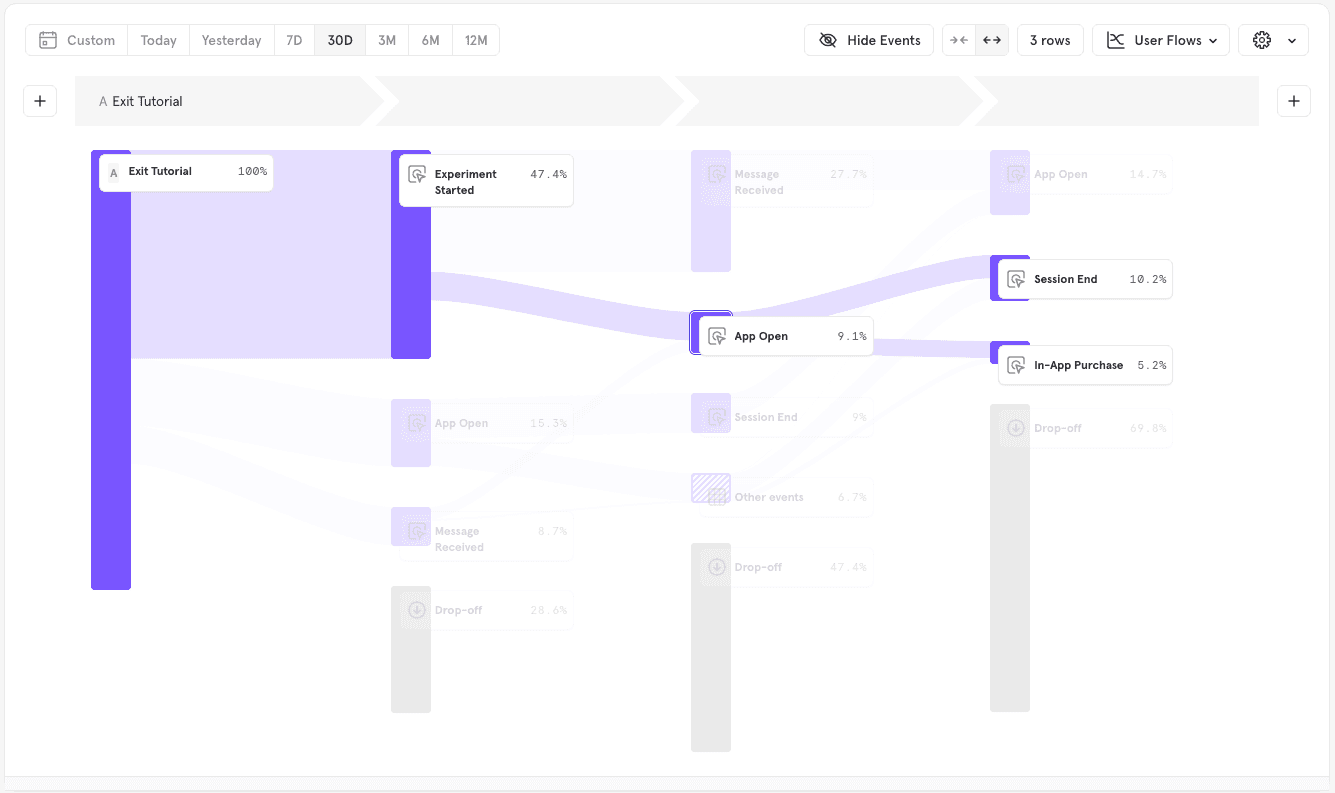Click the A Exit Tutorial step header
The height and width of the screenshot is (793, 1335).
coord(147,101)
